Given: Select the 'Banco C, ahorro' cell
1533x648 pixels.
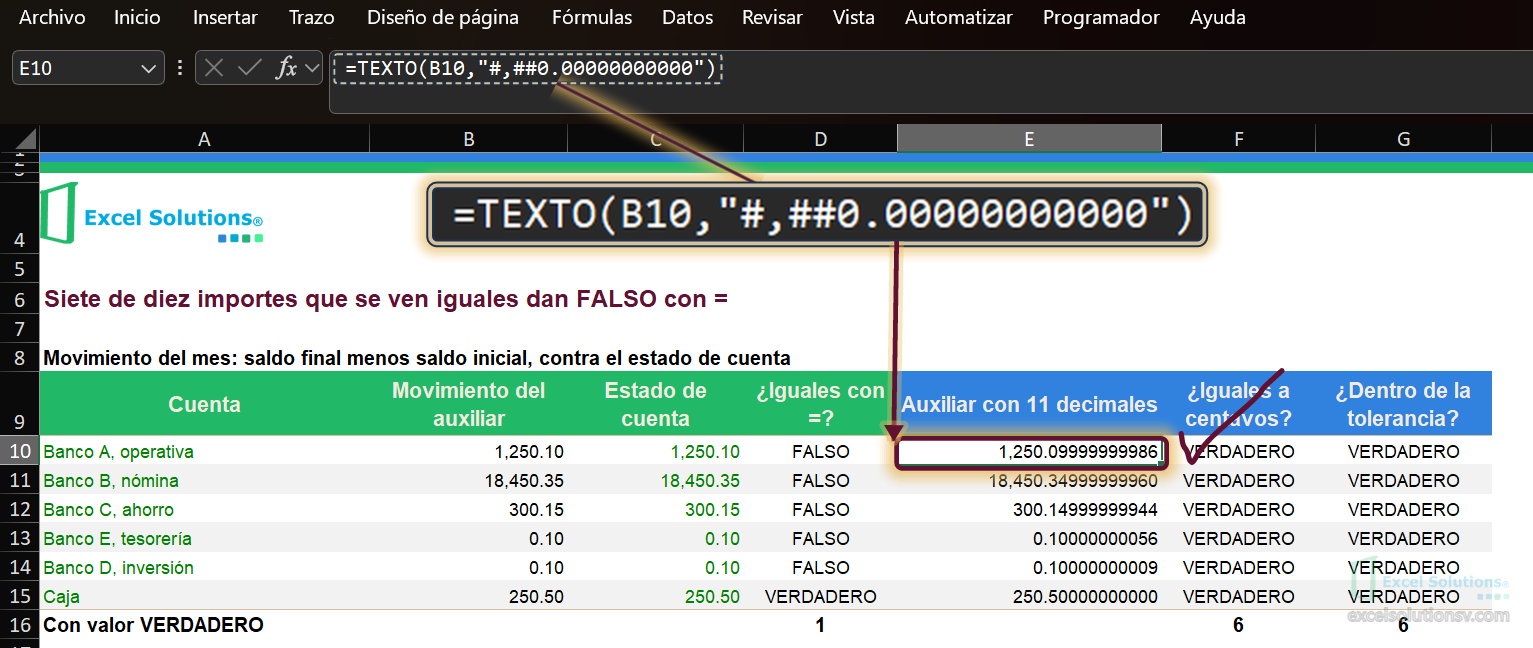Looking at the screenshot, I should 204,509.
